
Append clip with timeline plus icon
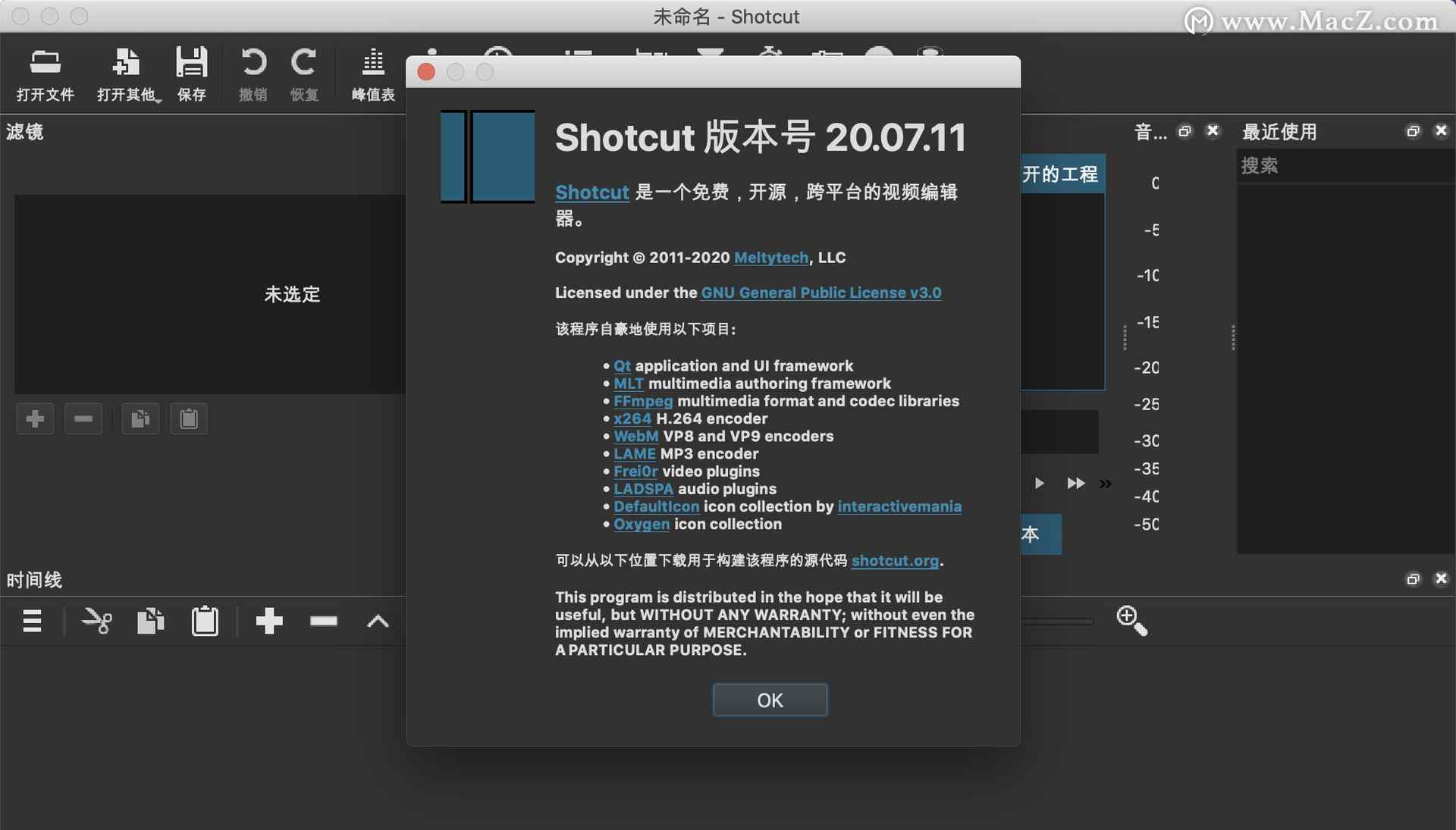click(x=269, y=621)
